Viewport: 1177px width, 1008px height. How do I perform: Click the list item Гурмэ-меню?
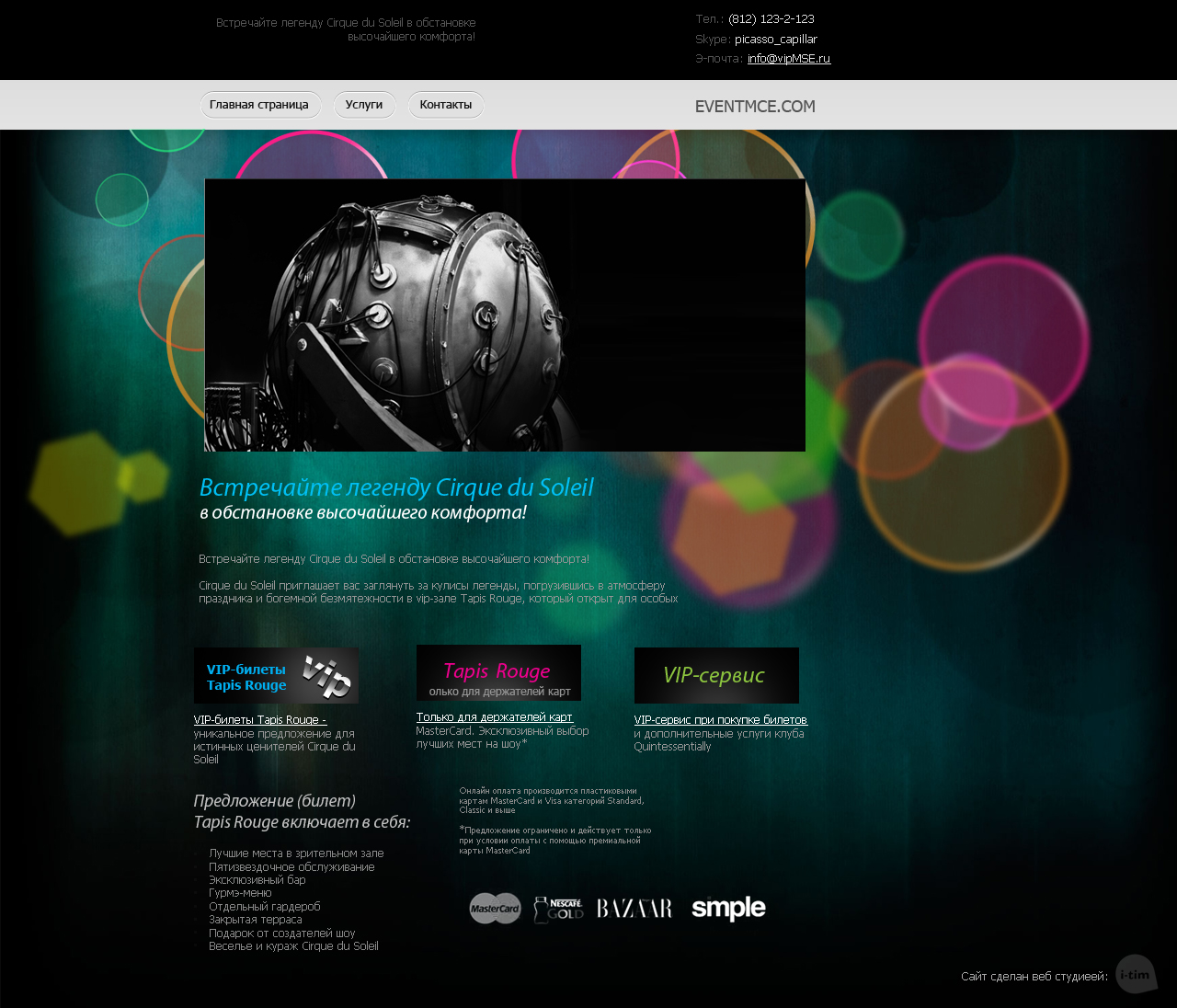[x=240, y=893]
